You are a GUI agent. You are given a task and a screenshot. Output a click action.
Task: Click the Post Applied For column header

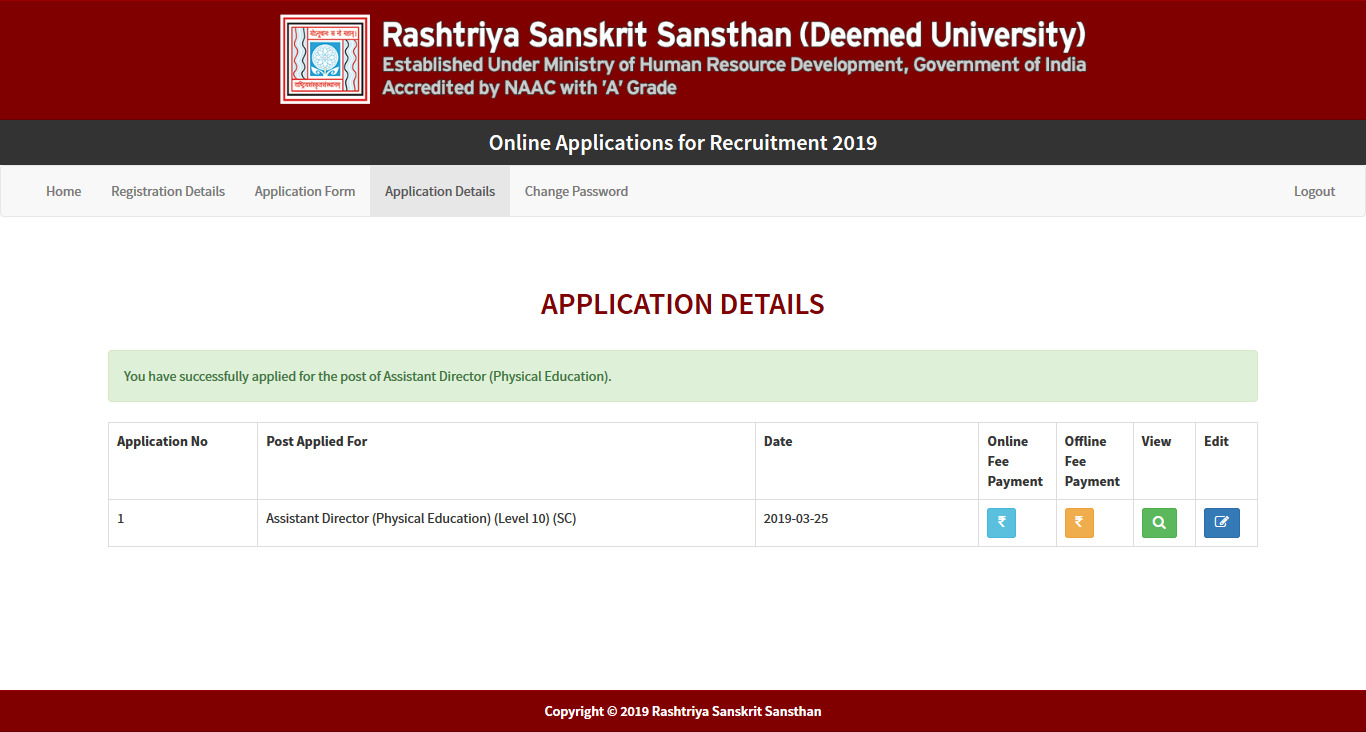click(x=316, y=441)
